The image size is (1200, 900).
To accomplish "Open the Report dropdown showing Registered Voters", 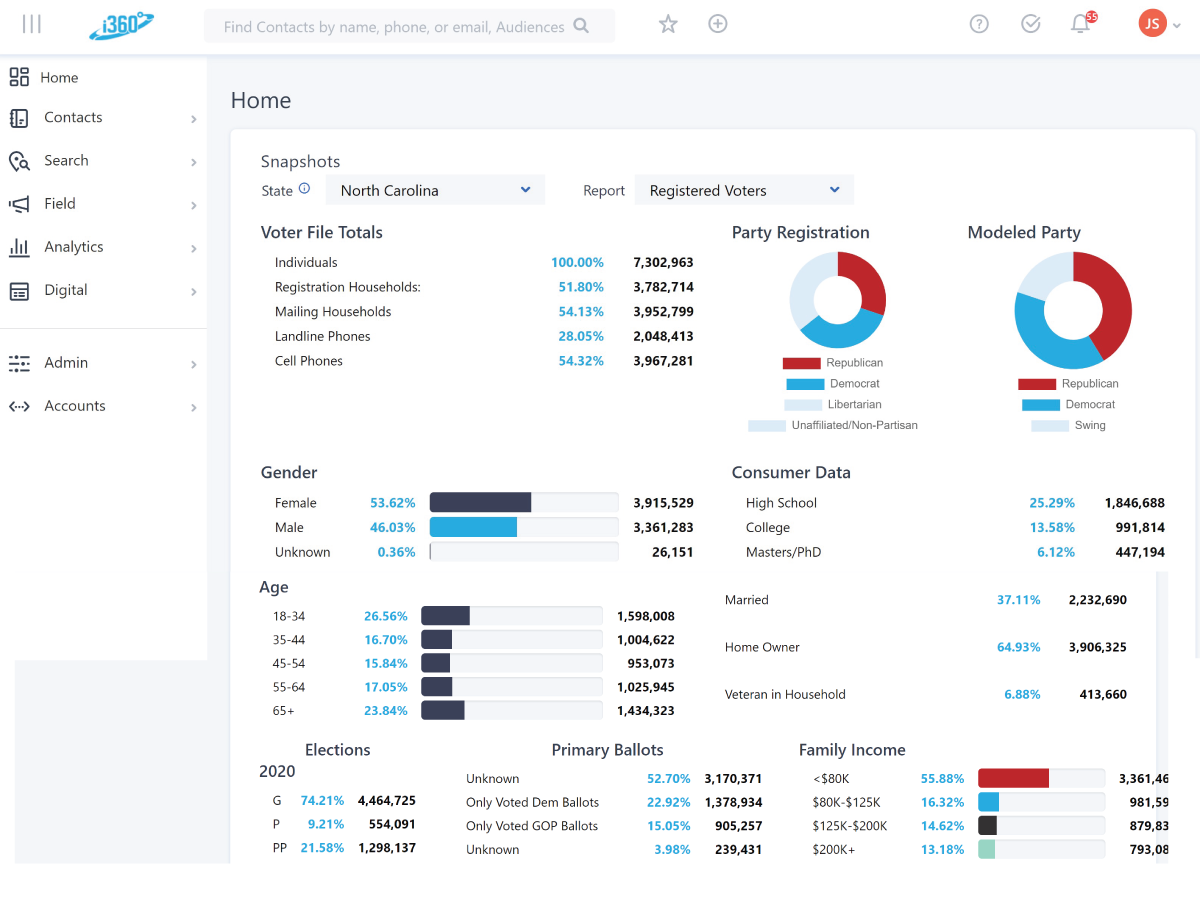I will tap(744, 190).
